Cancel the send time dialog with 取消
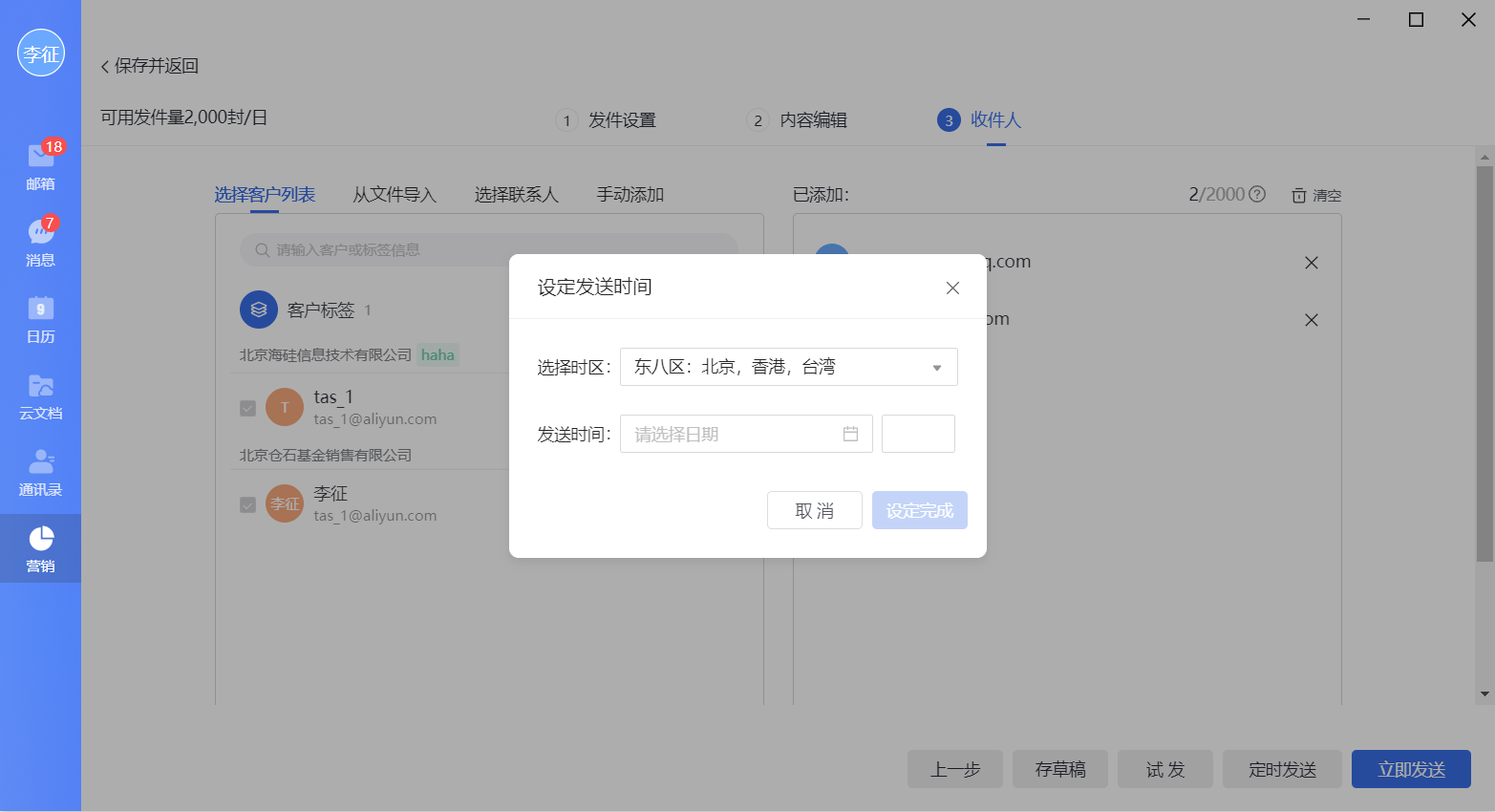Viewport: 1495px width, 812px height. 814,509
